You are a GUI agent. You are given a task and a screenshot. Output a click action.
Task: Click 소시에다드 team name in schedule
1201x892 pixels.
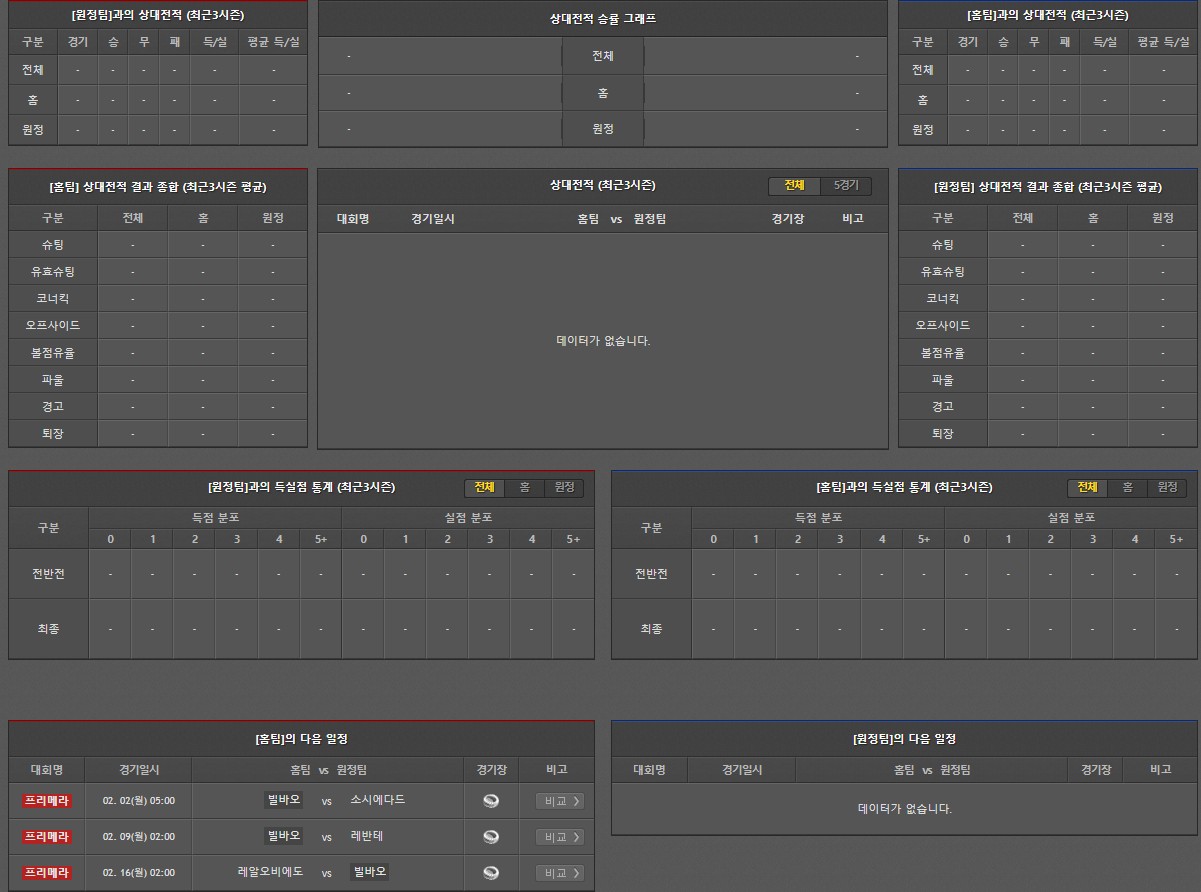(x=378, y=800)
